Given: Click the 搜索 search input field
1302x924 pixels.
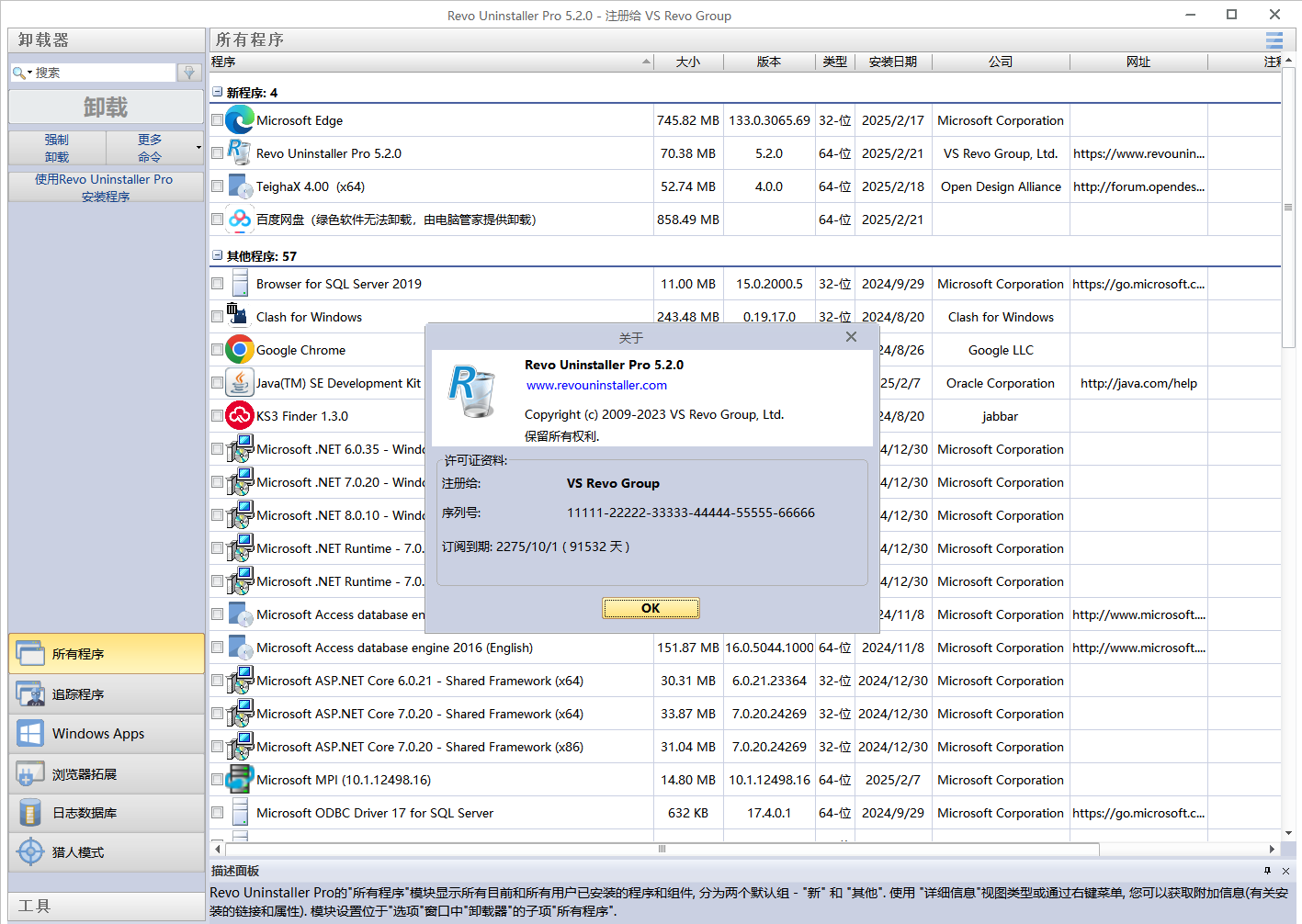Looking at the screenshot, I should coord(103,73).
